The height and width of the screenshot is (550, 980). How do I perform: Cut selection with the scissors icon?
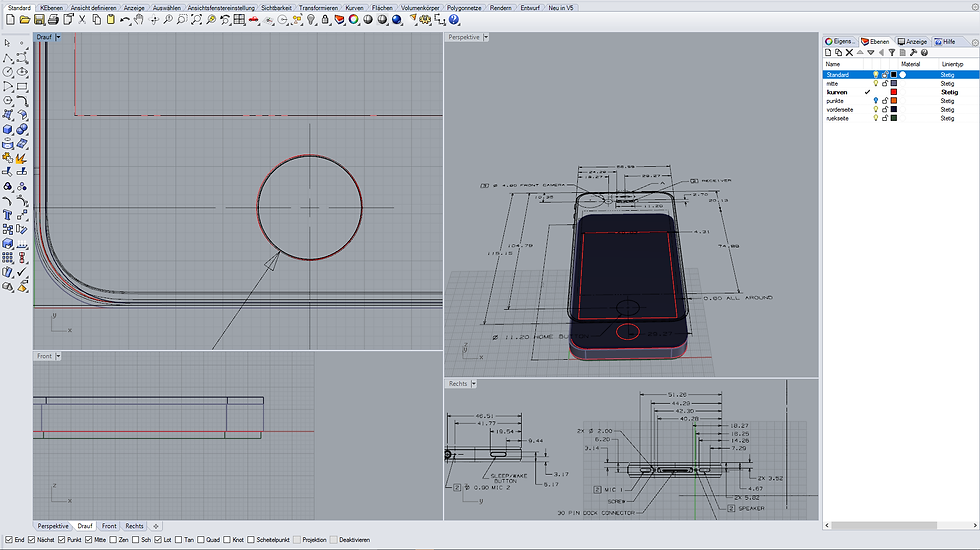click(x=82, y=20)
